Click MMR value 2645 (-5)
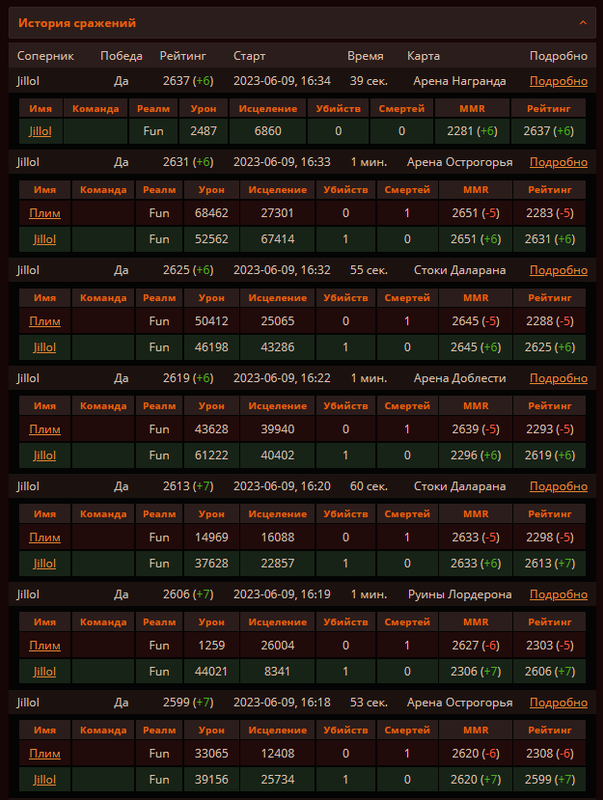Viewport: 603px width, 800px height. coord(475,321)
